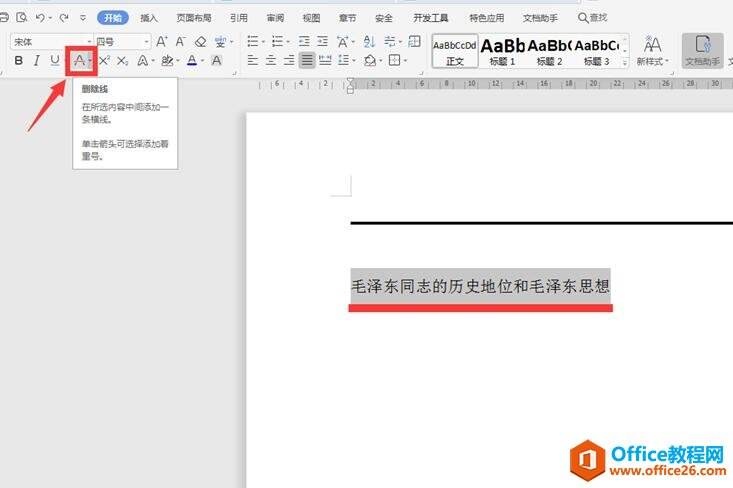Click the sort icon
Image resolution: width=733 pixels, height=488 pixels.
(x=369, y=42)
